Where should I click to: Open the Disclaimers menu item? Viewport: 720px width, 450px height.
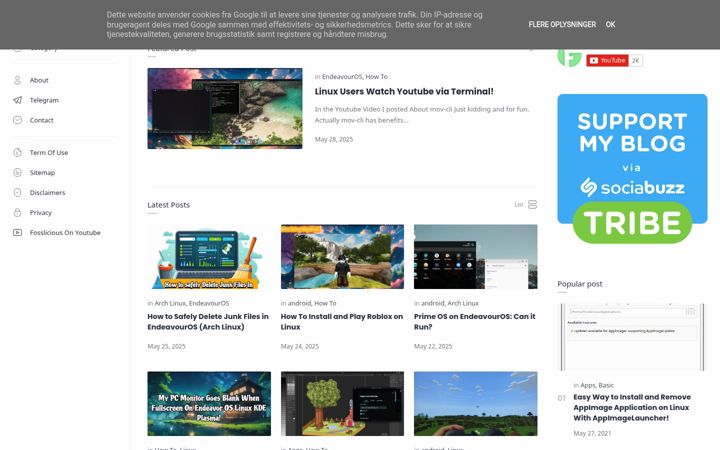click(47, 192)
